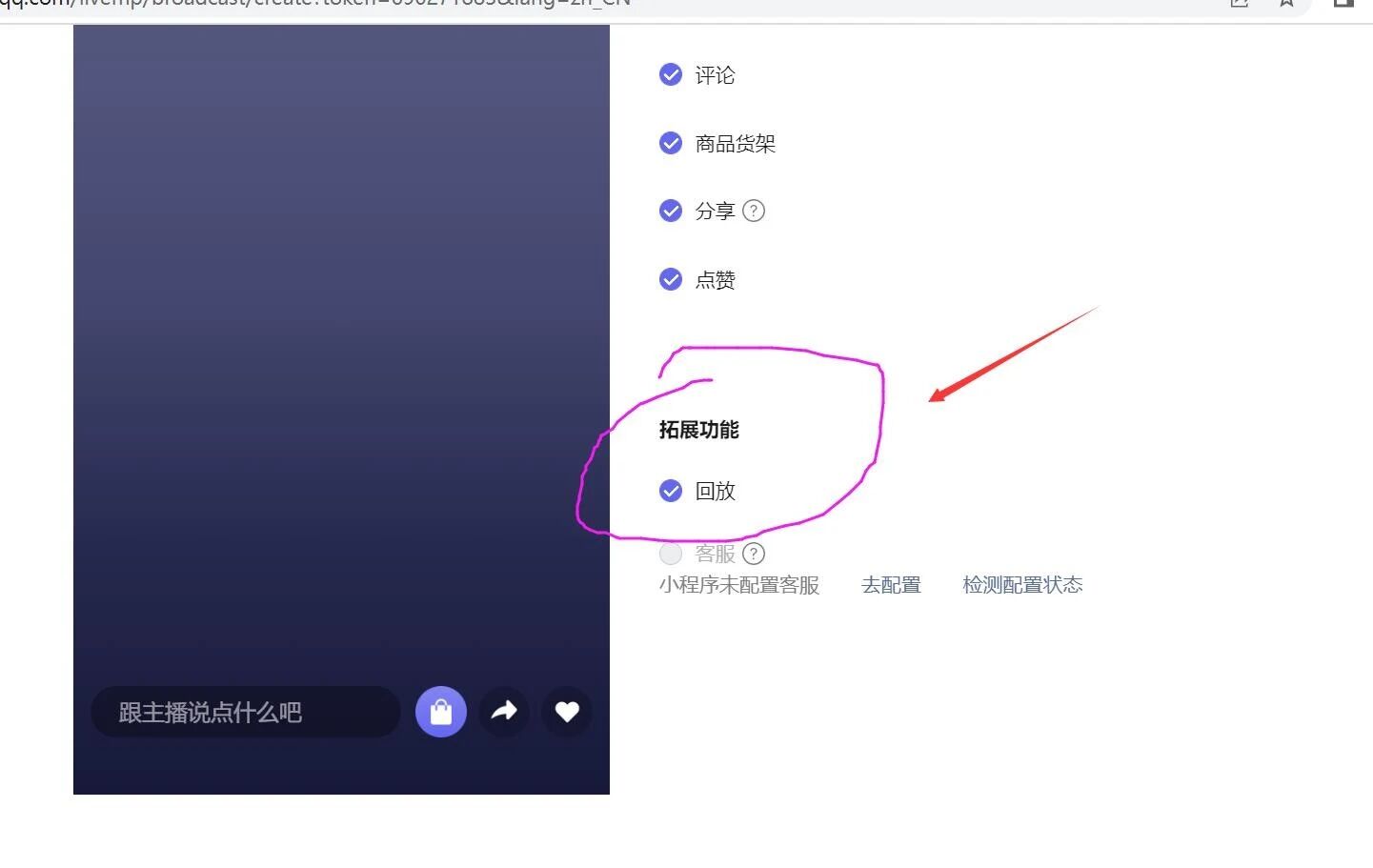Open the 去配置 link
Image resolution: width=1373 pixels, height=868 pixels.
coord(891,585)
